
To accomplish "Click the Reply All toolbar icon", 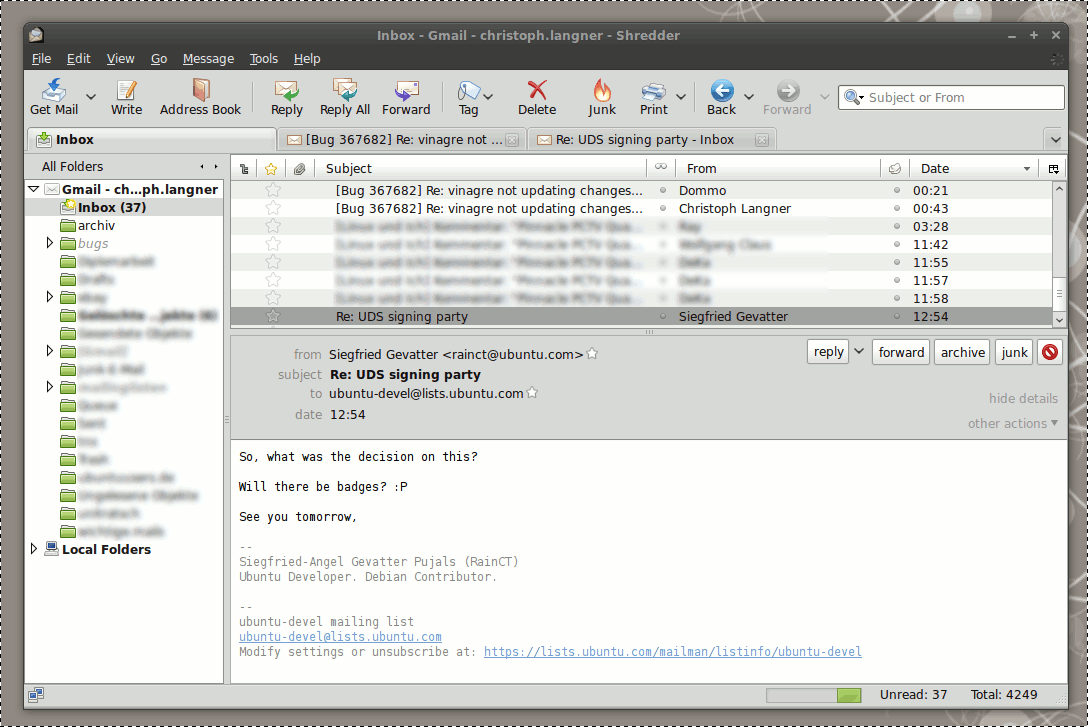I will point(344,89).
